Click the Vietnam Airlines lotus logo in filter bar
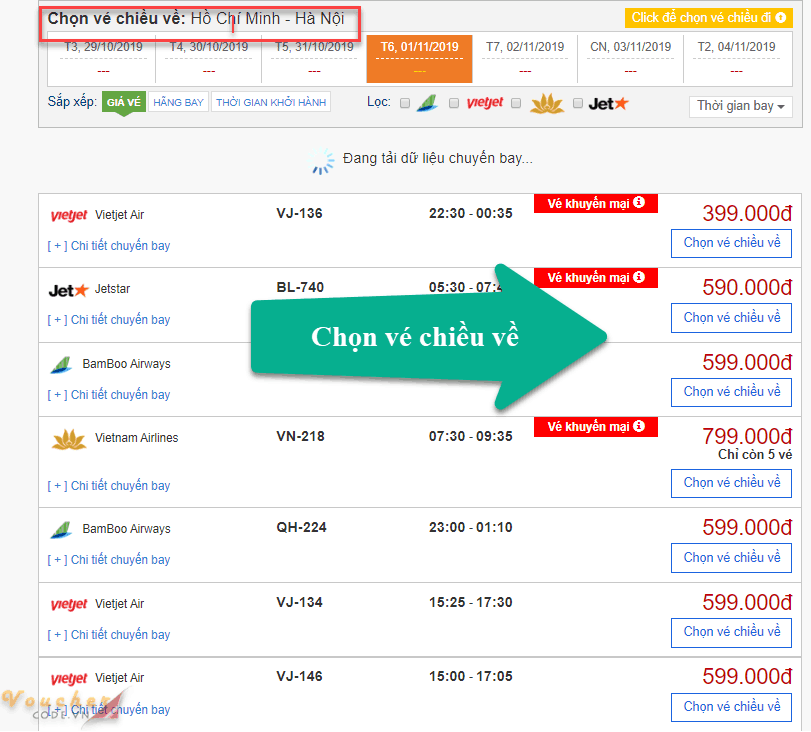The height and width of the screenshot is (732, 811). (x=547, y=103)
